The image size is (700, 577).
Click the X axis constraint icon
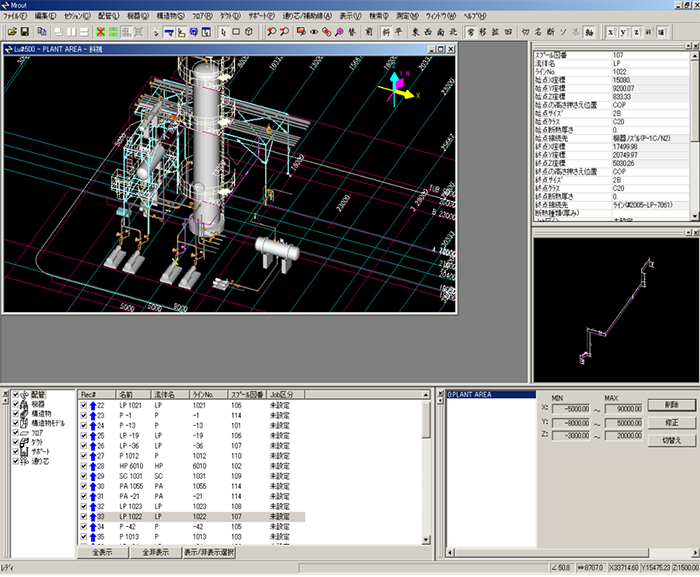610,31
